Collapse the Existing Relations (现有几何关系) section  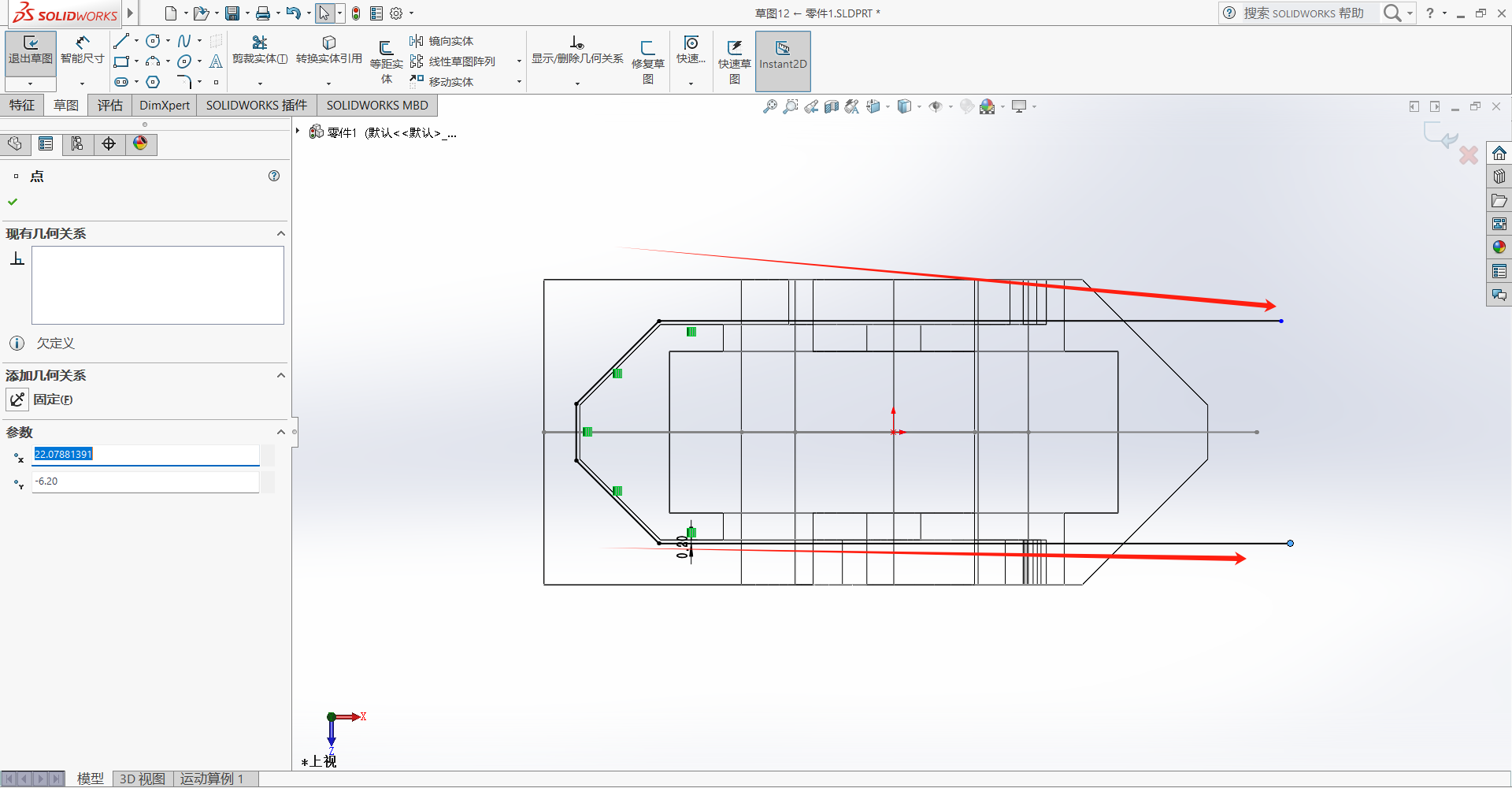pyautogui.click(x=281, y=233)
